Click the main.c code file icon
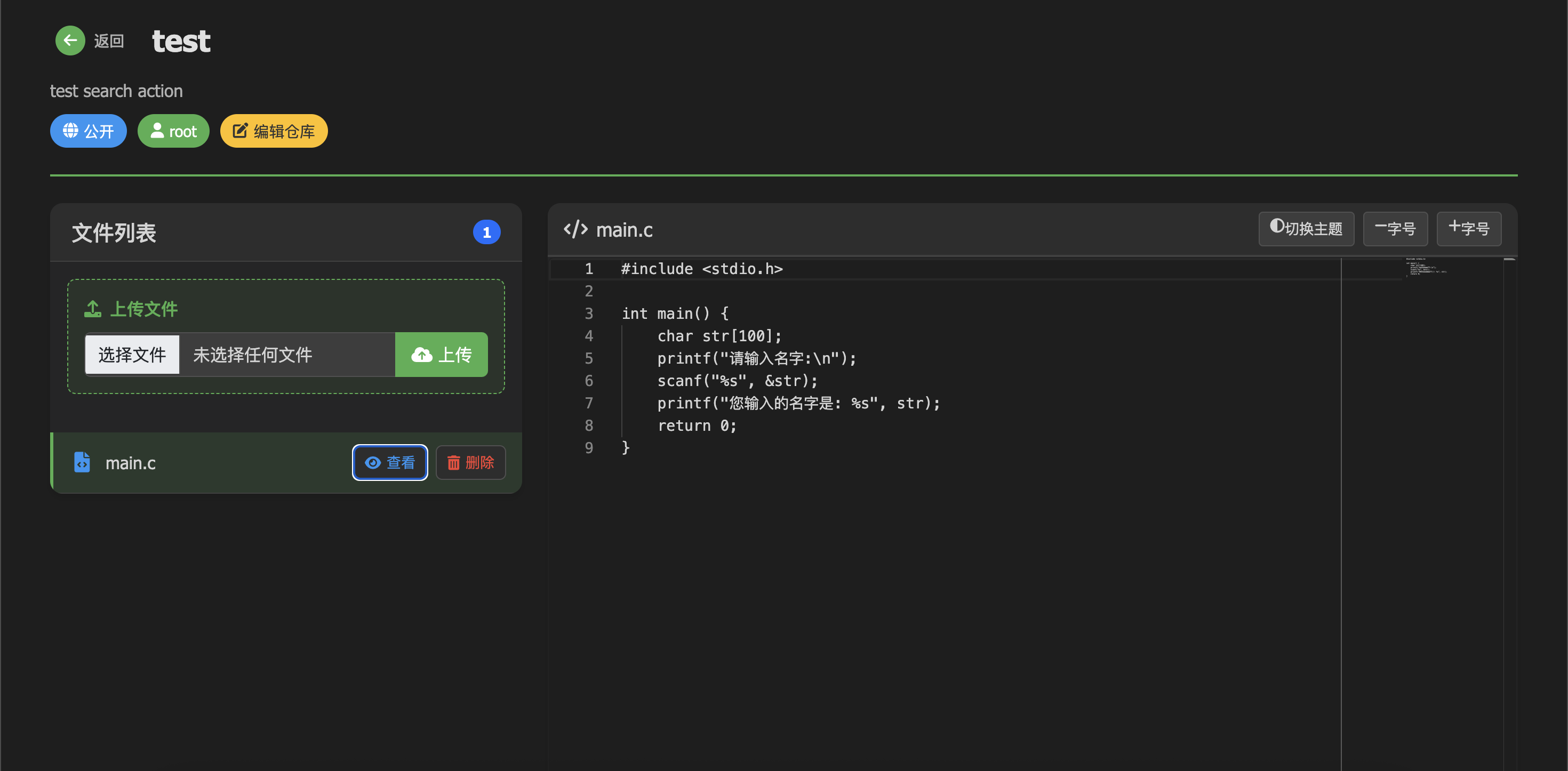This screenshot has width=1568, height=771. (82, 462)
